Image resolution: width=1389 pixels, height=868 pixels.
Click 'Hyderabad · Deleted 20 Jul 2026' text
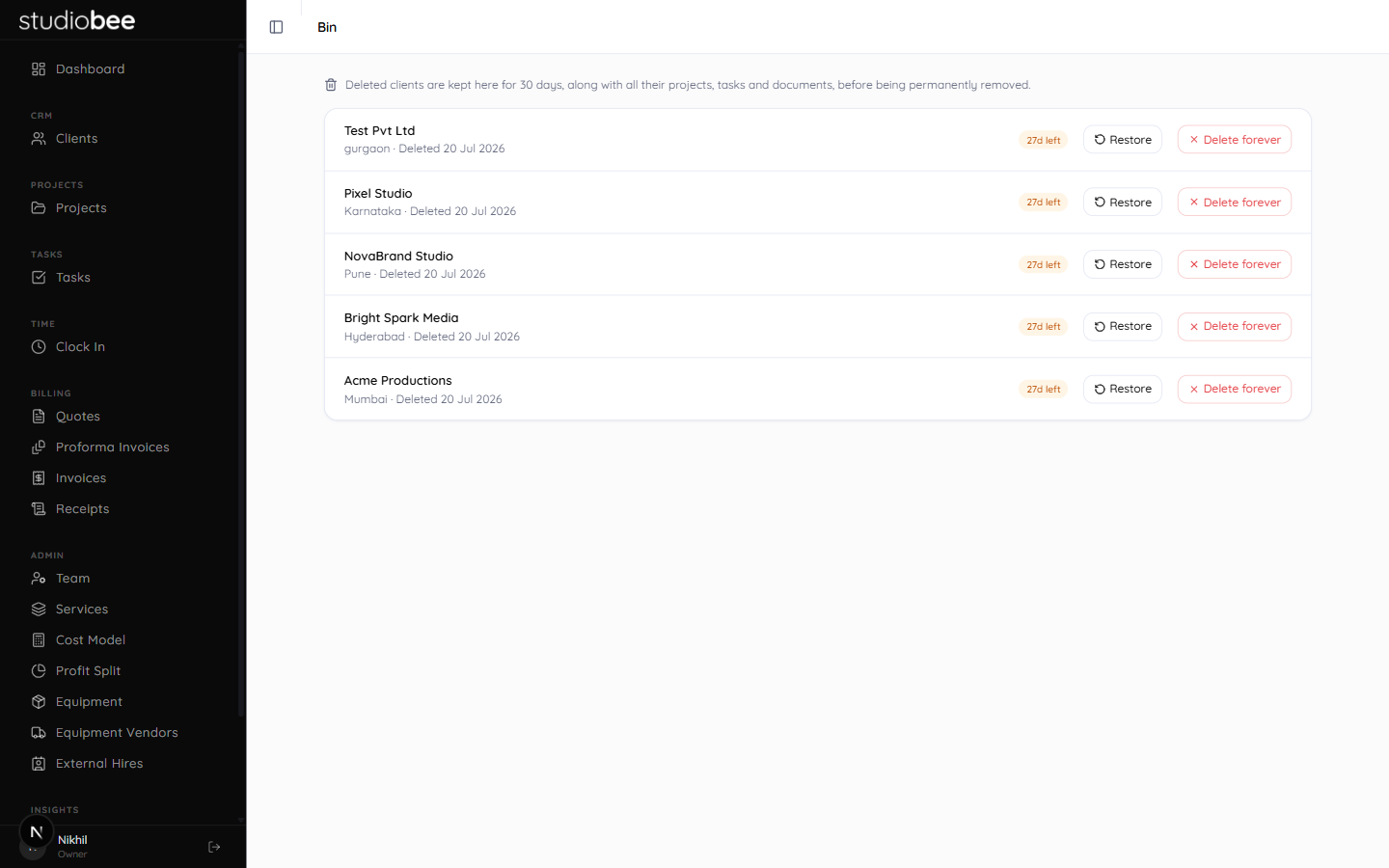tap(432, 337)
